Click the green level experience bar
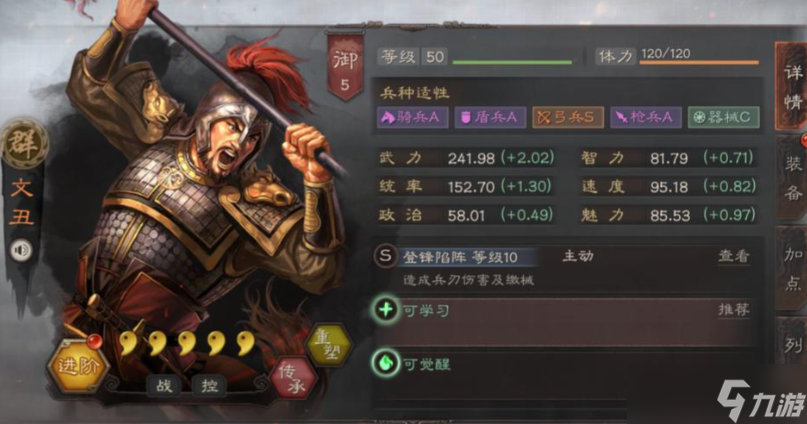 [512, 63]
